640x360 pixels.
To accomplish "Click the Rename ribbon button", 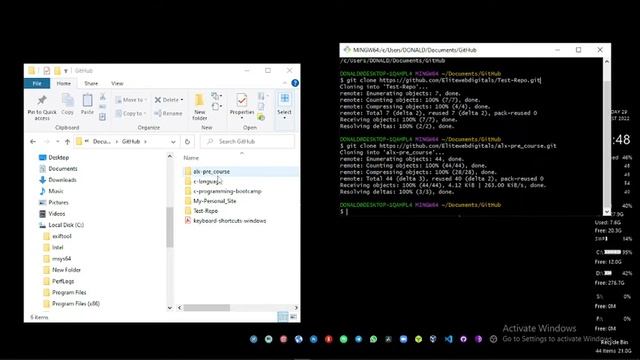I will point(168,113).
